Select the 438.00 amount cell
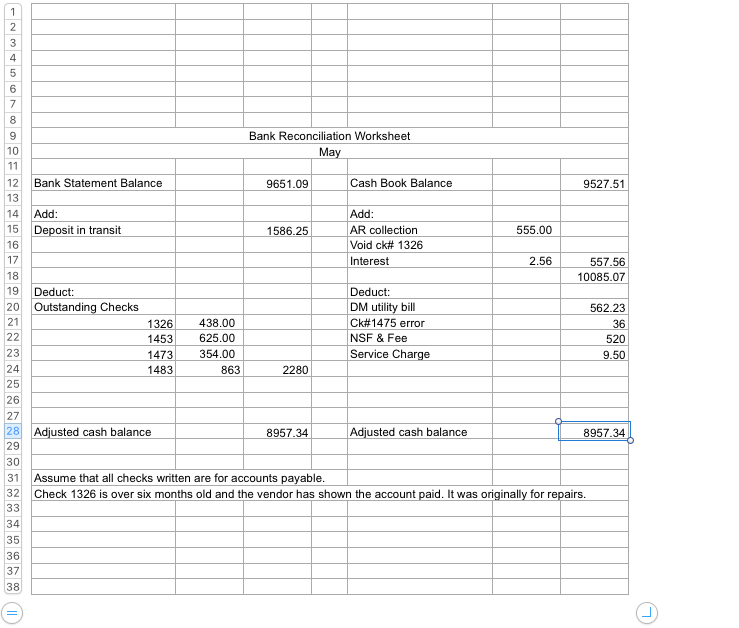The image size is (739, 628). click(x=209, y=322)
